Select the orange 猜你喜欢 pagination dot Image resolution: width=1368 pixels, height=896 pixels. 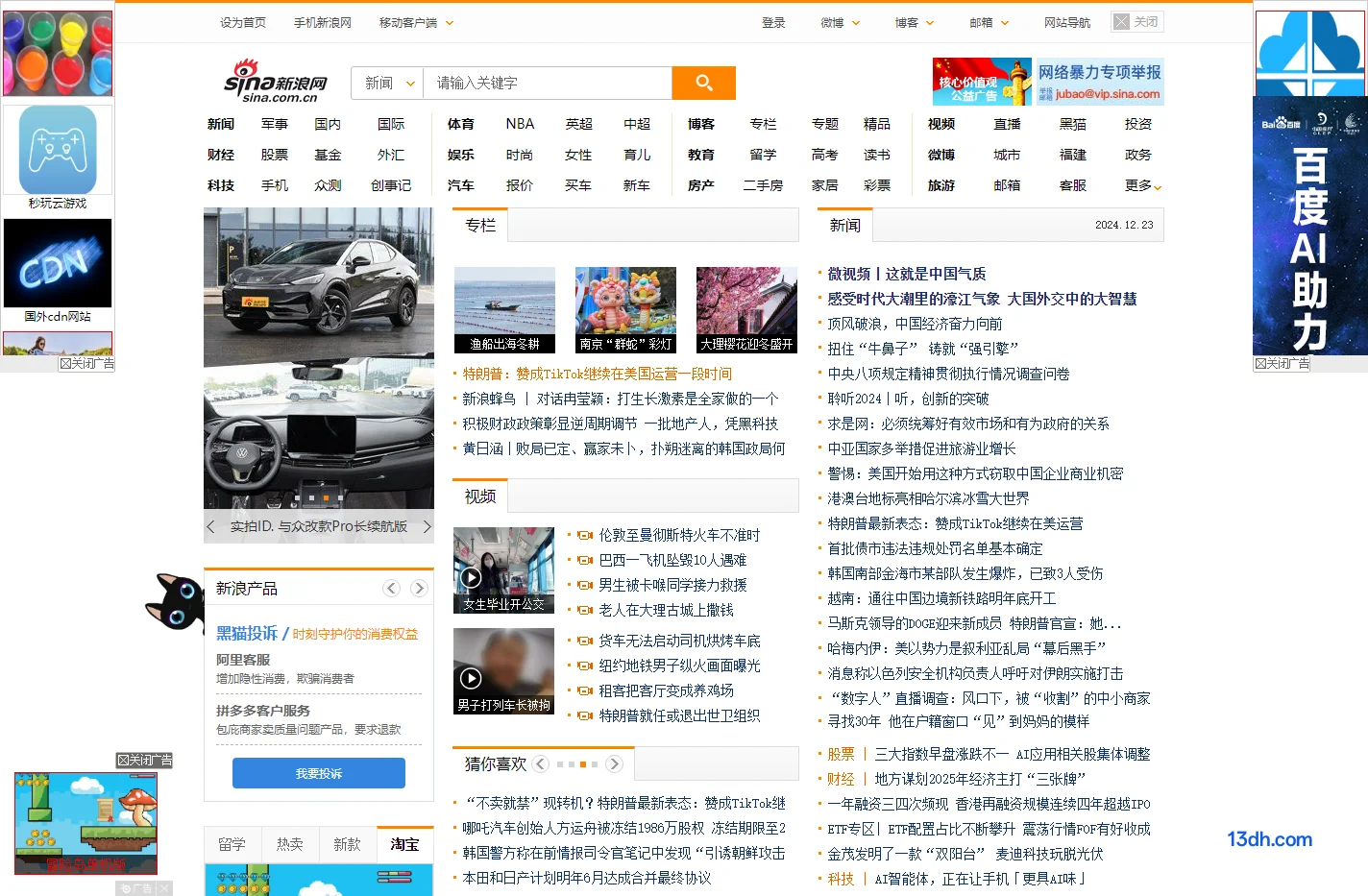[583, 764]
